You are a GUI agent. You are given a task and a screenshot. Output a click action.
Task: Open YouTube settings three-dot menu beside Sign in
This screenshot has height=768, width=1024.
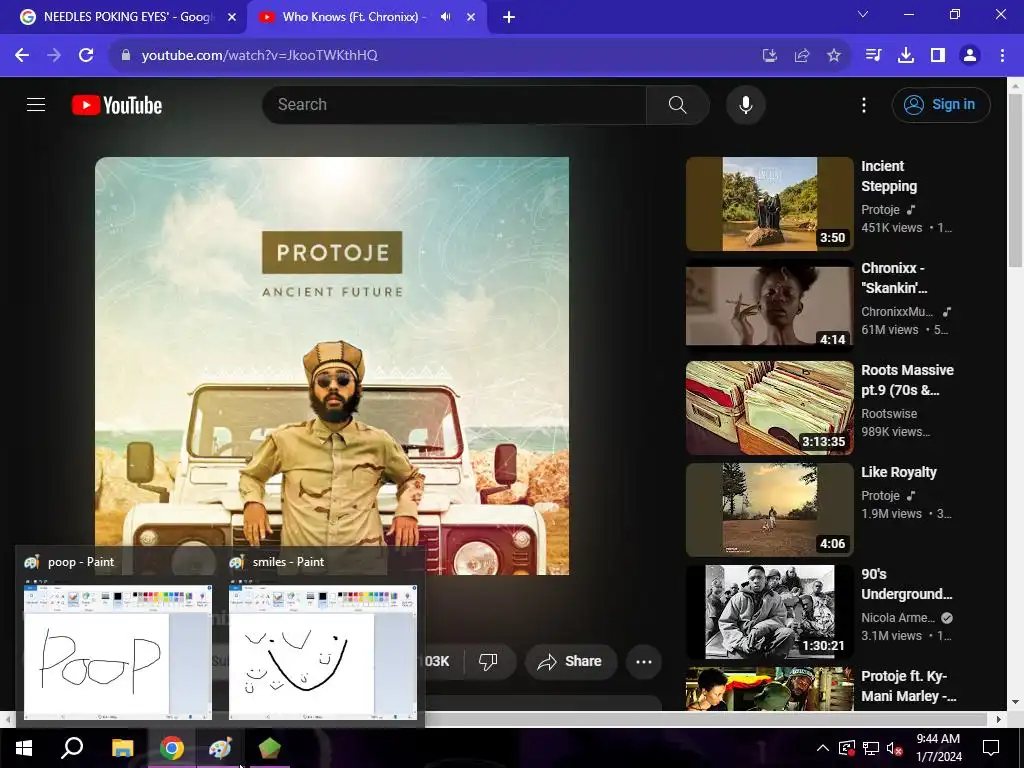click(863, 104)
